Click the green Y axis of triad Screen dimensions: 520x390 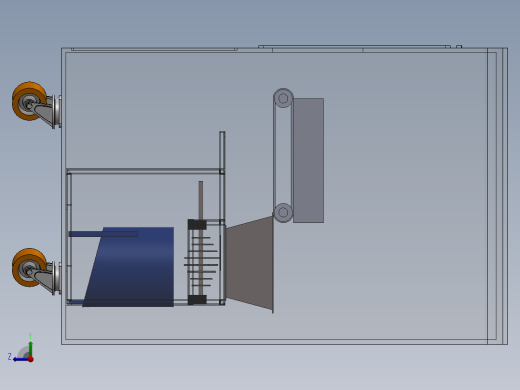31,349
